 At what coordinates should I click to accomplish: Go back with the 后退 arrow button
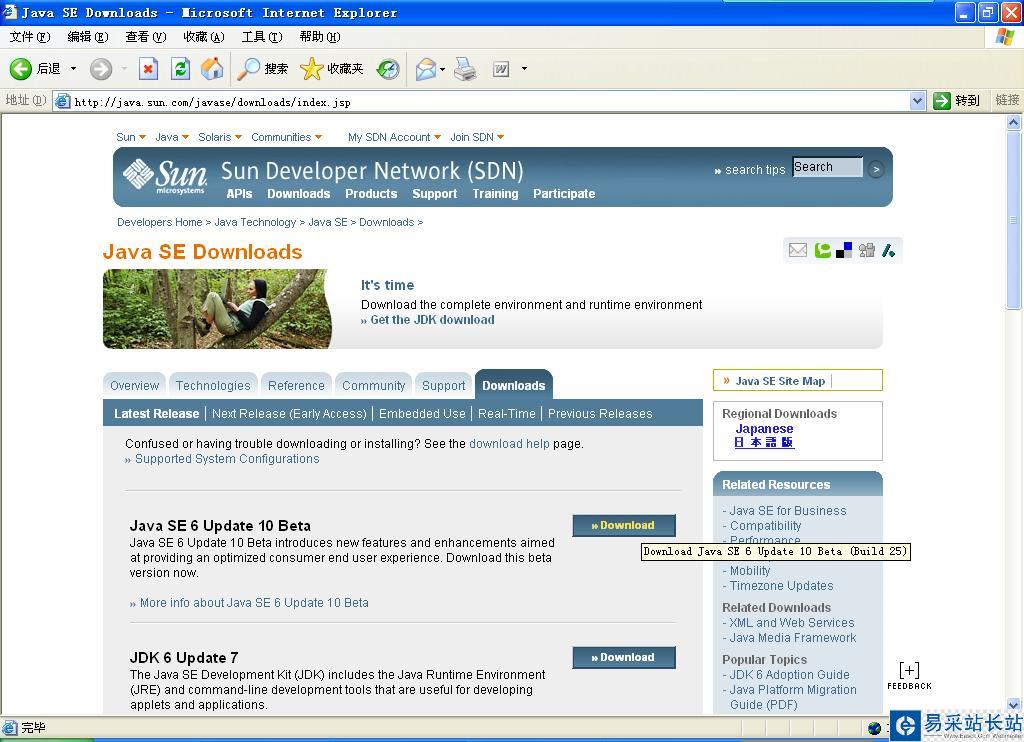tap(35, 69)
